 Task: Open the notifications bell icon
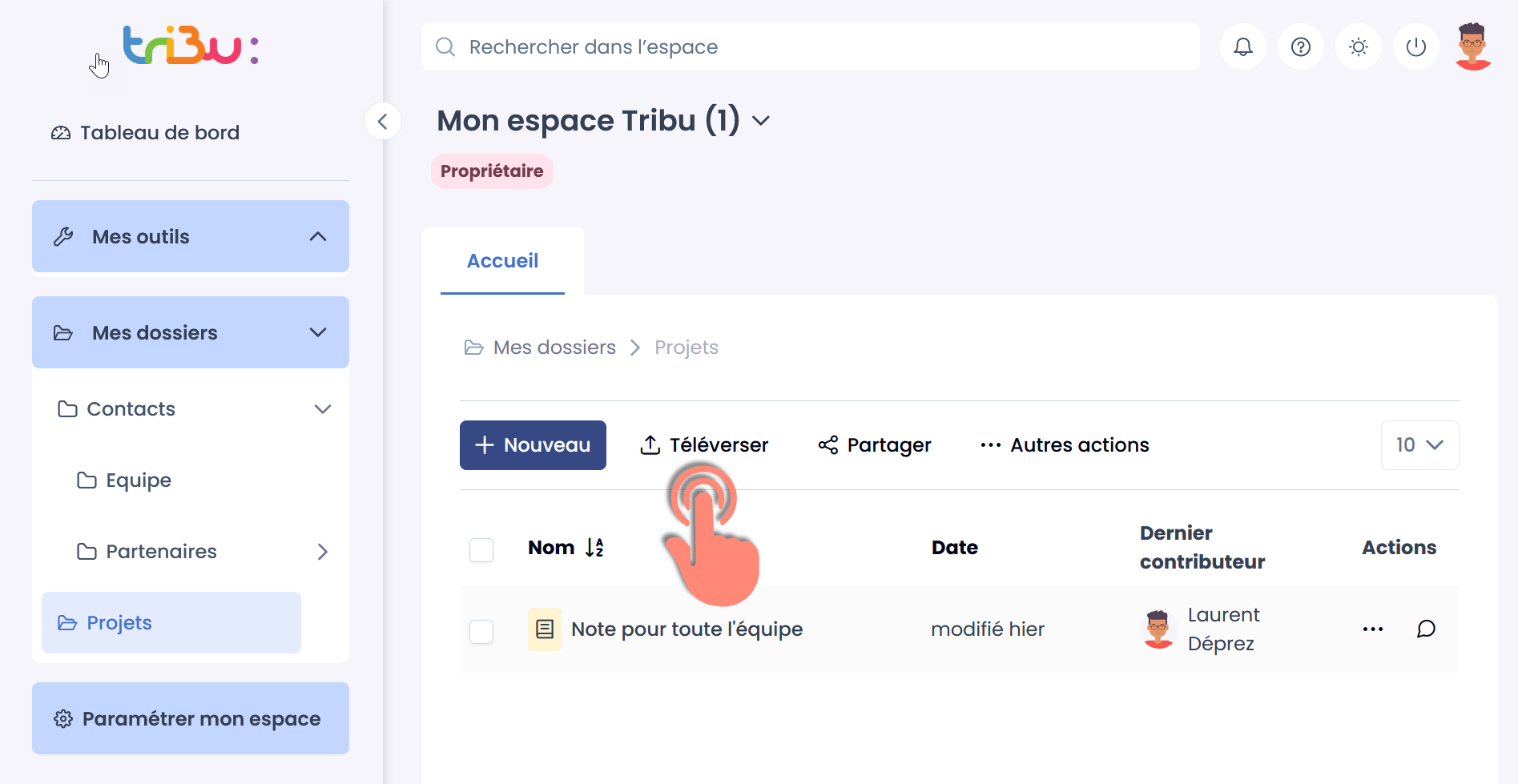click(1242, 47)
